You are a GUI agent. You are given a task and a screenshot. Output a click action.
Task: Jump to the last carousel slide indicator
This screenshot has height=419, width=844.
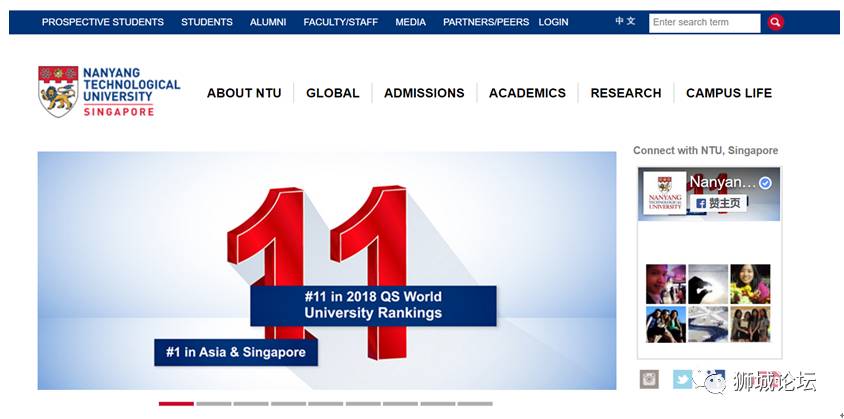coord(474,404)
